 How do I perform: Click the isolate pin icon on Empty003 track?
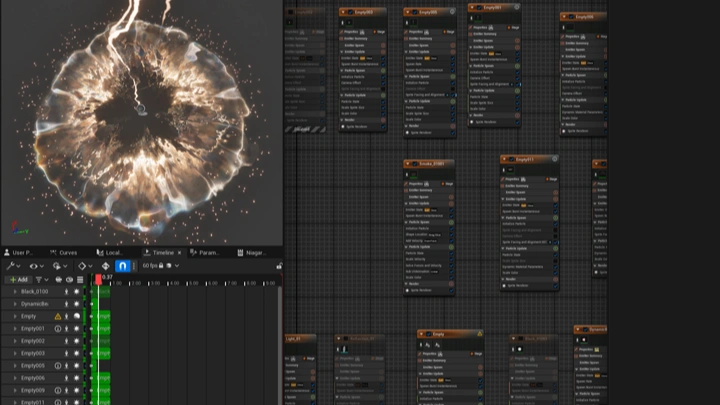point(67,353)
